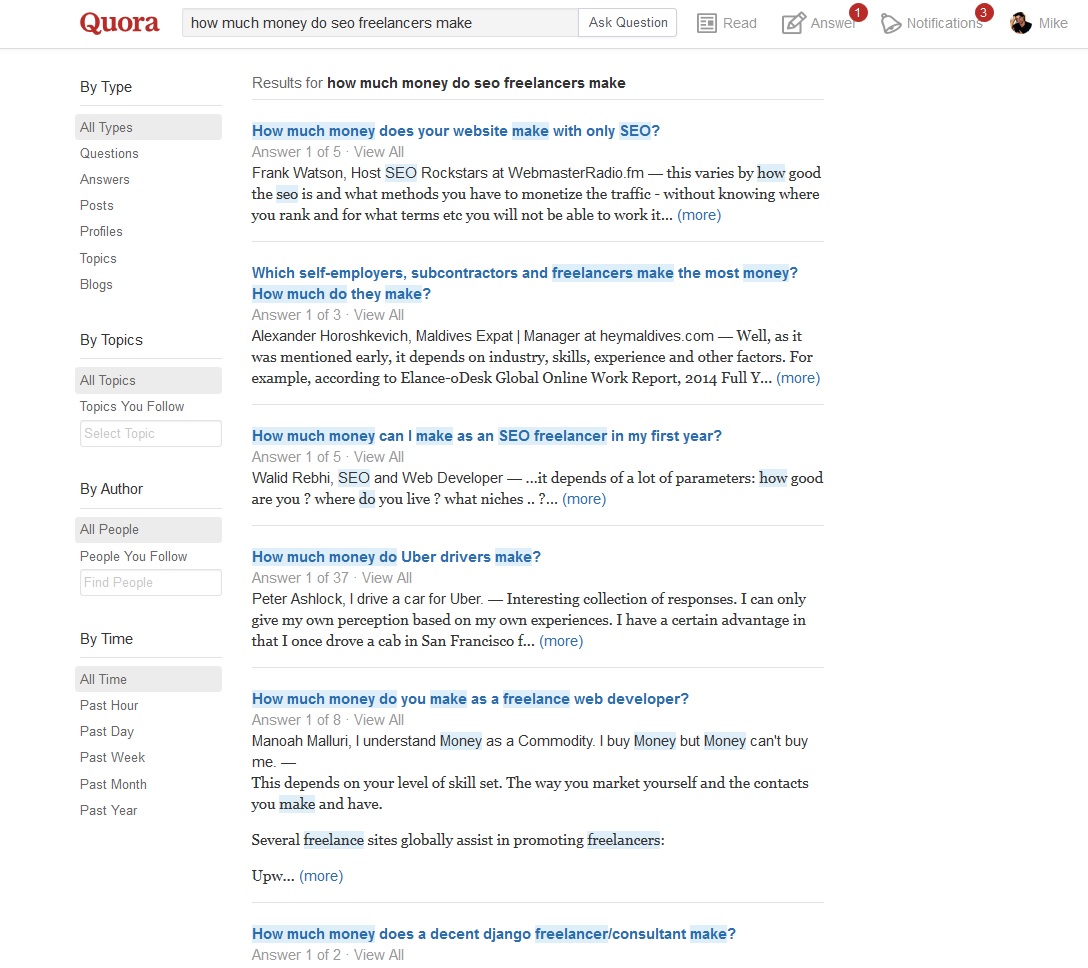Expand (more) on Alexander Horoshkevich's answer
This screenshot has height=968, width=1088.
point(798,378)
